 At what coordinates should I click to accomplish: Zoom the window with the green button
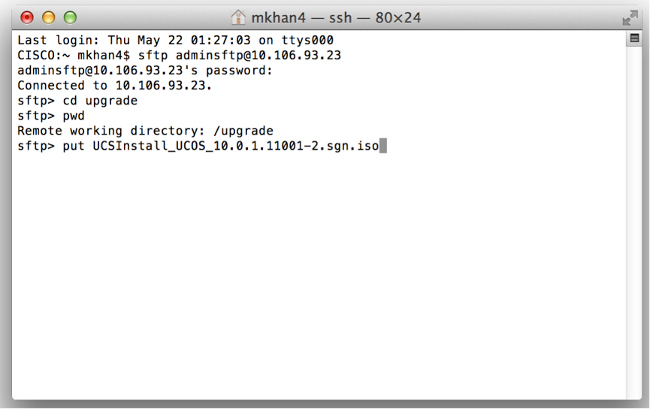click(70, 17)
